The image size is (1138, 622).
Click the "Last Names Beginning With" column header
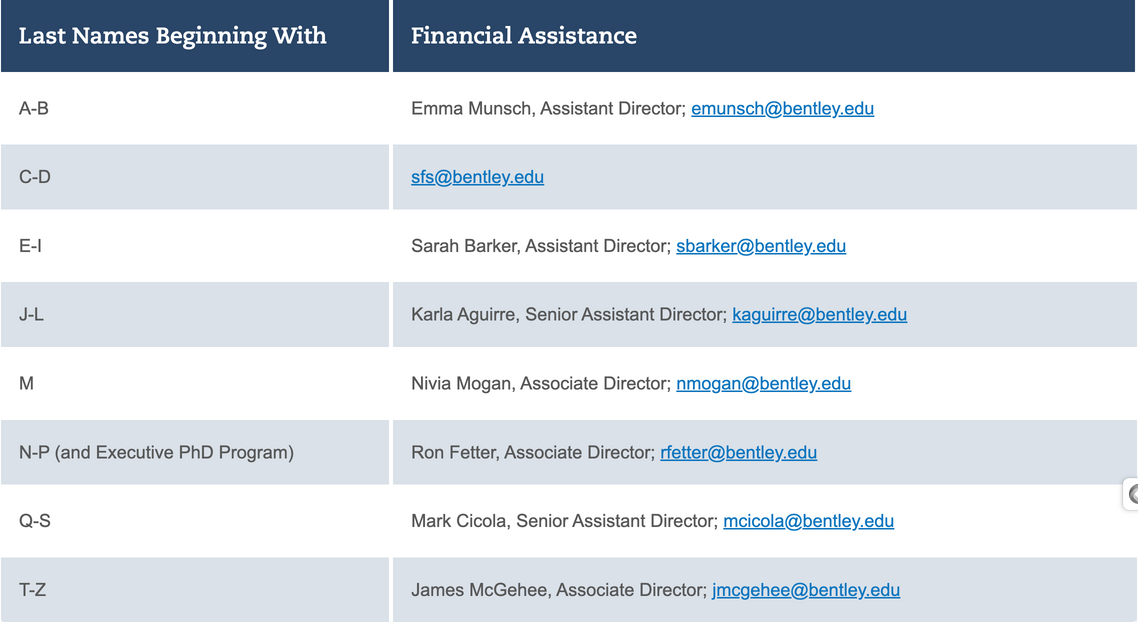(172, 36)
